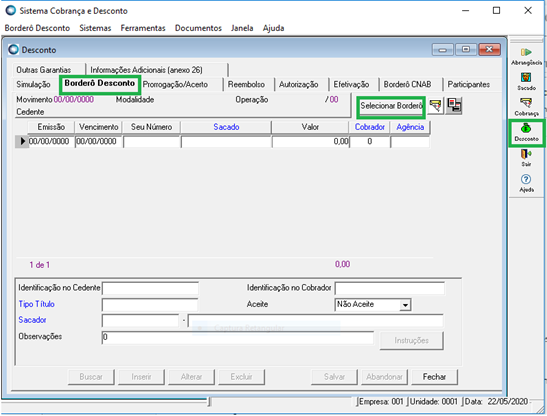Switch to the Participantes tab
This screenshot has width=547, height=416.
[x=469, y=84]
